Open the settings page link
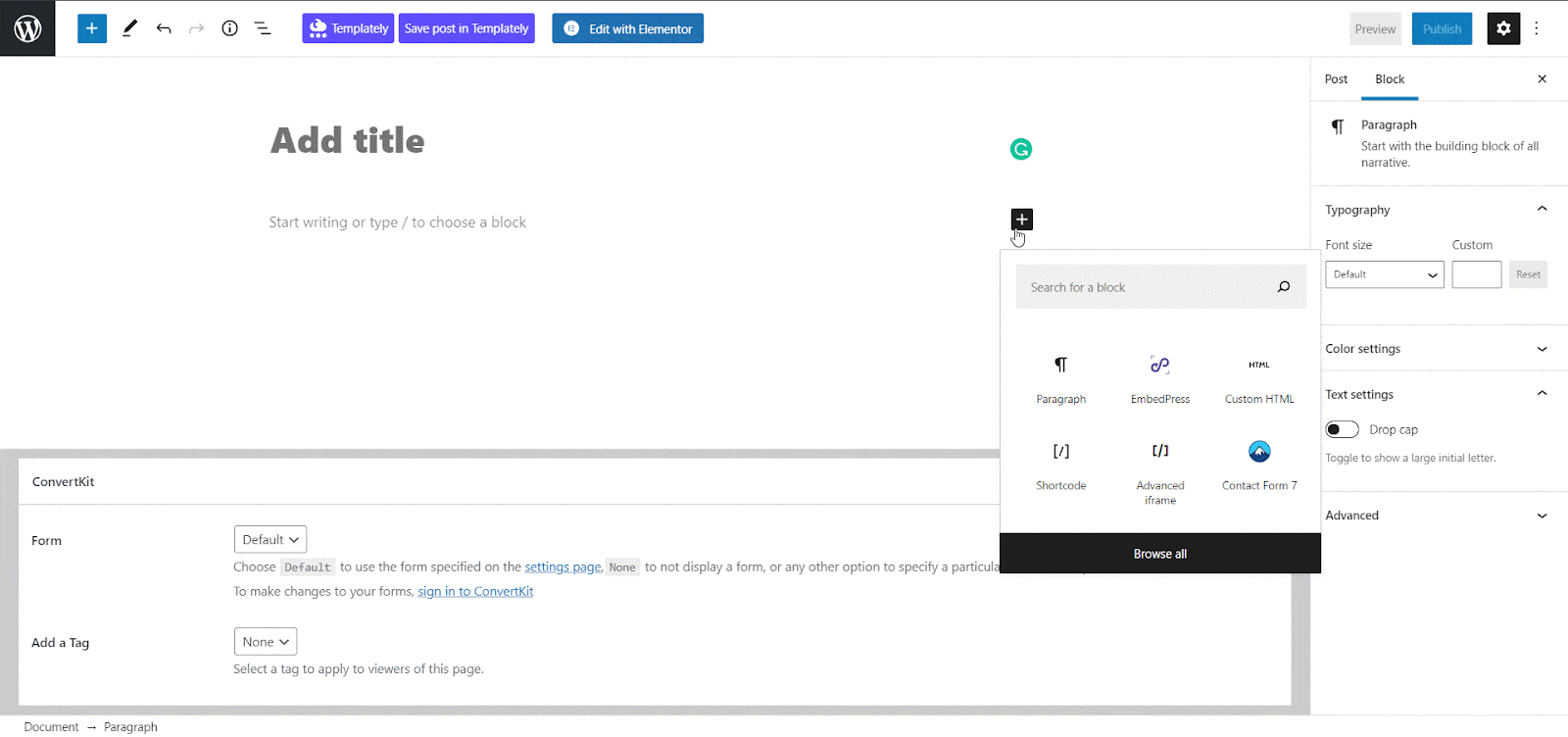 click(x=563, y=566)
